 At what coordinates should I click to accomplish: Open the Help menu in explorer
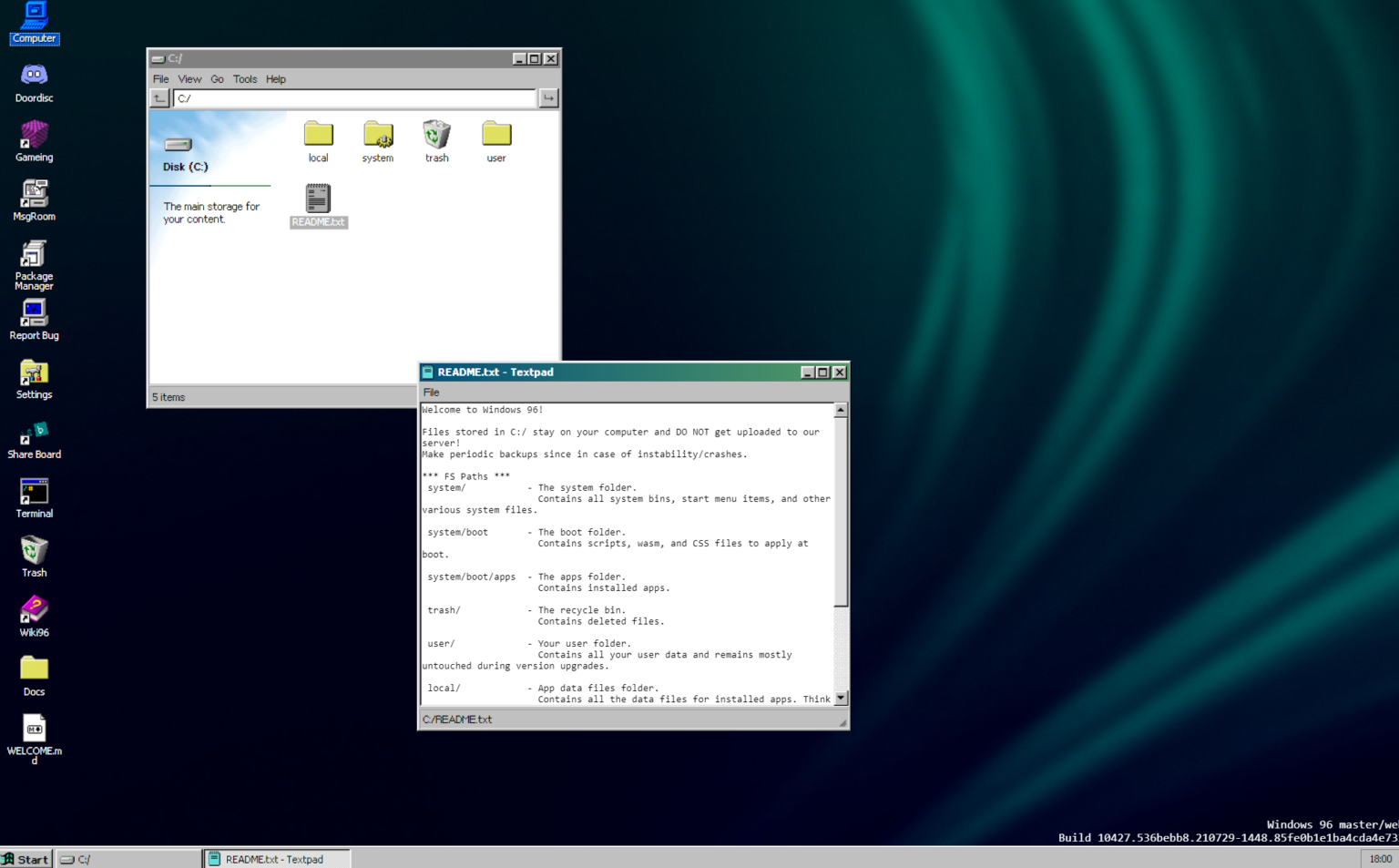click(x=276, y=79)
